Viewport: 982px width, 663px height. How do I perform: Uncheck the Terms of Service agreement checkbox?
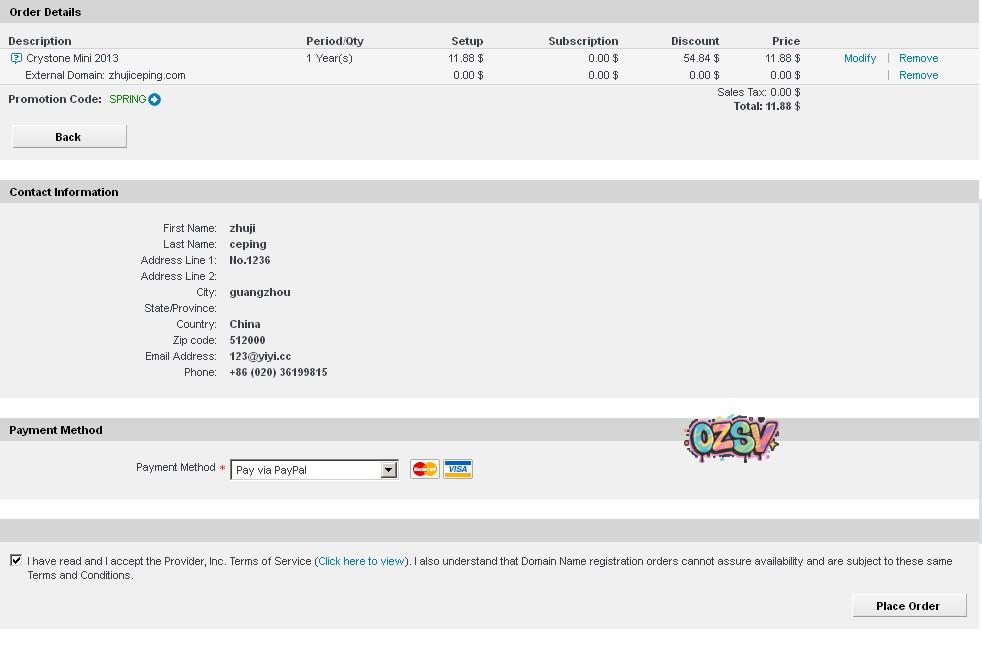(x=16, y=560)
